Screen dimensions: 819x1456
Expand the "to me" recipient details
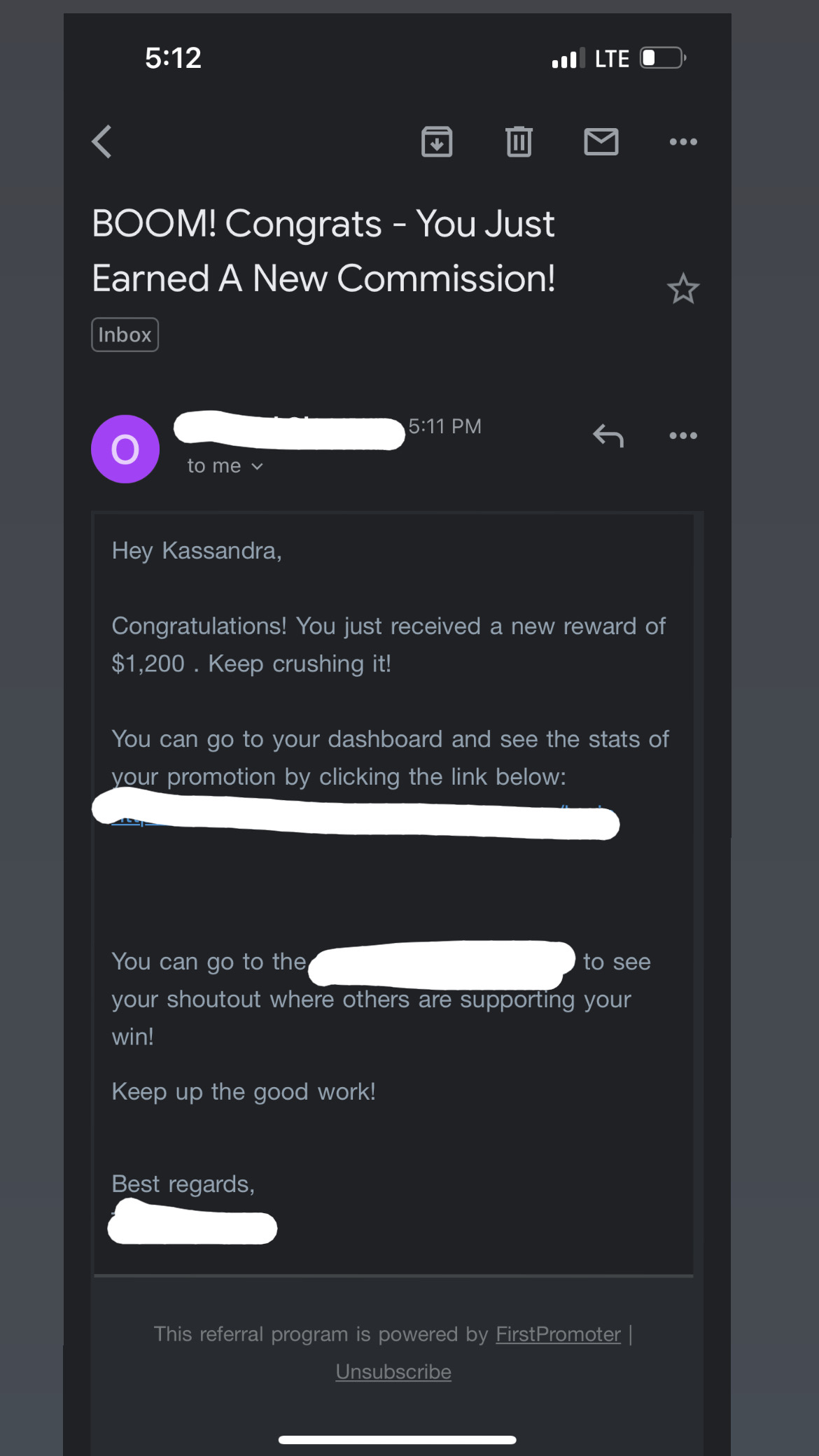coord(225,466)
